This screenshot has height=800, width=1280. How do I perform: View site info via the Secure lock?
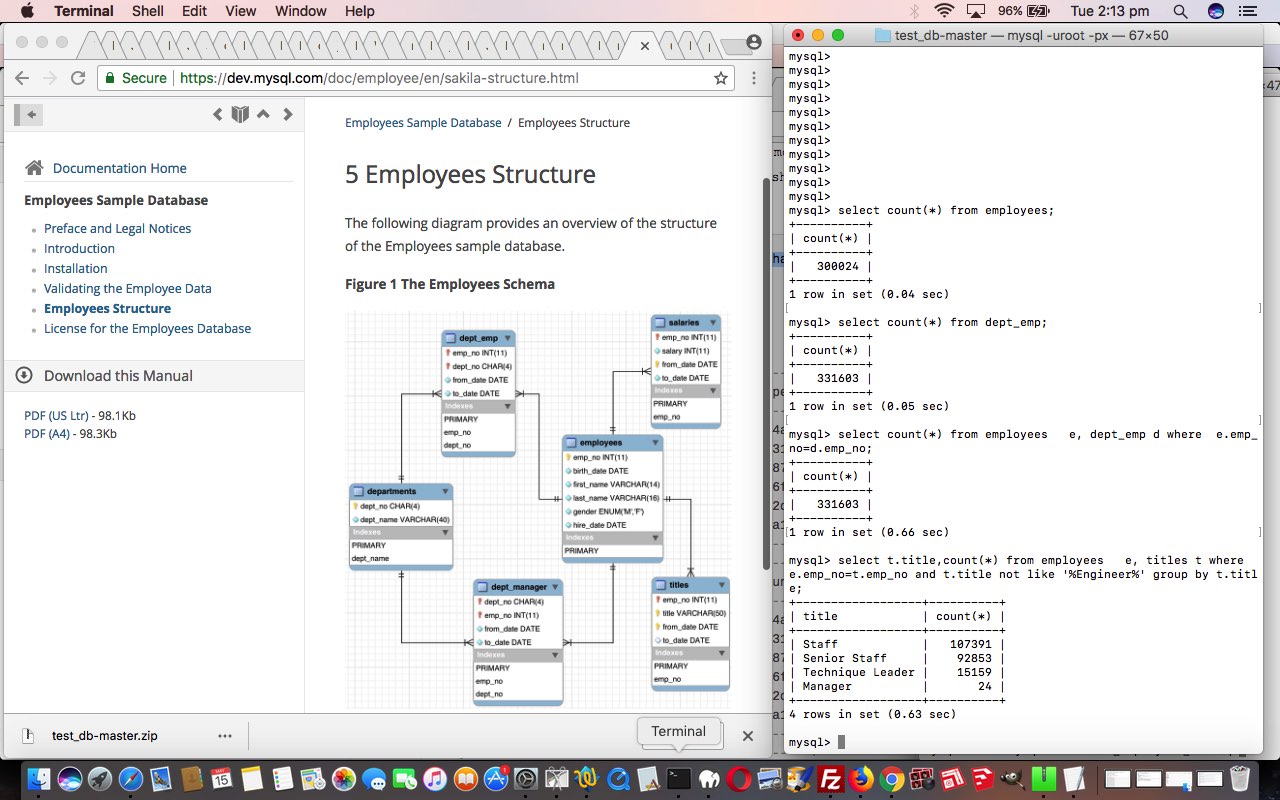point(135,78)
